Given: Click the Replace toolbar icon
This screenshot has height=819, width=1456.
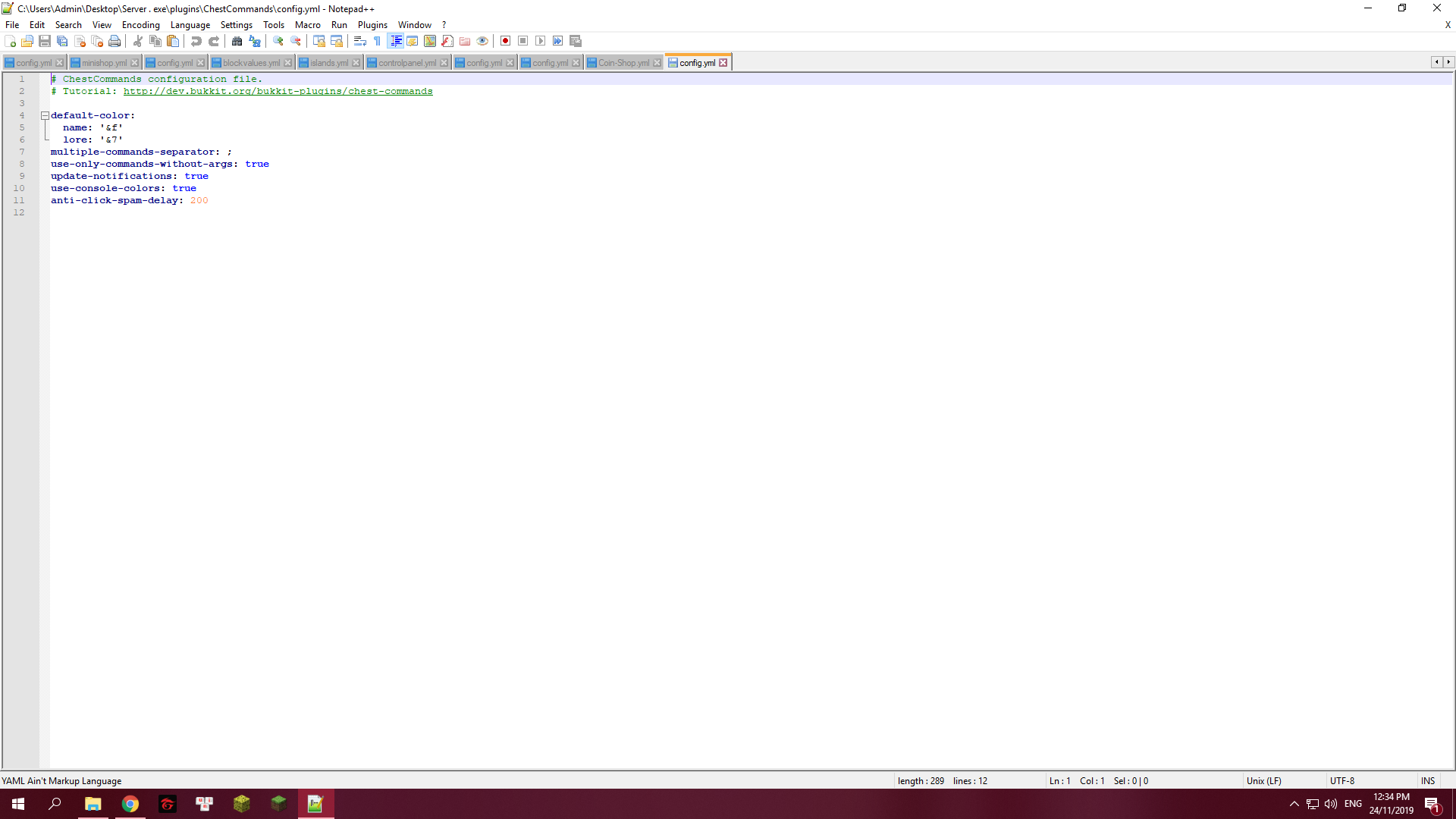Looking at the screenshot, I should coord(255,41).
